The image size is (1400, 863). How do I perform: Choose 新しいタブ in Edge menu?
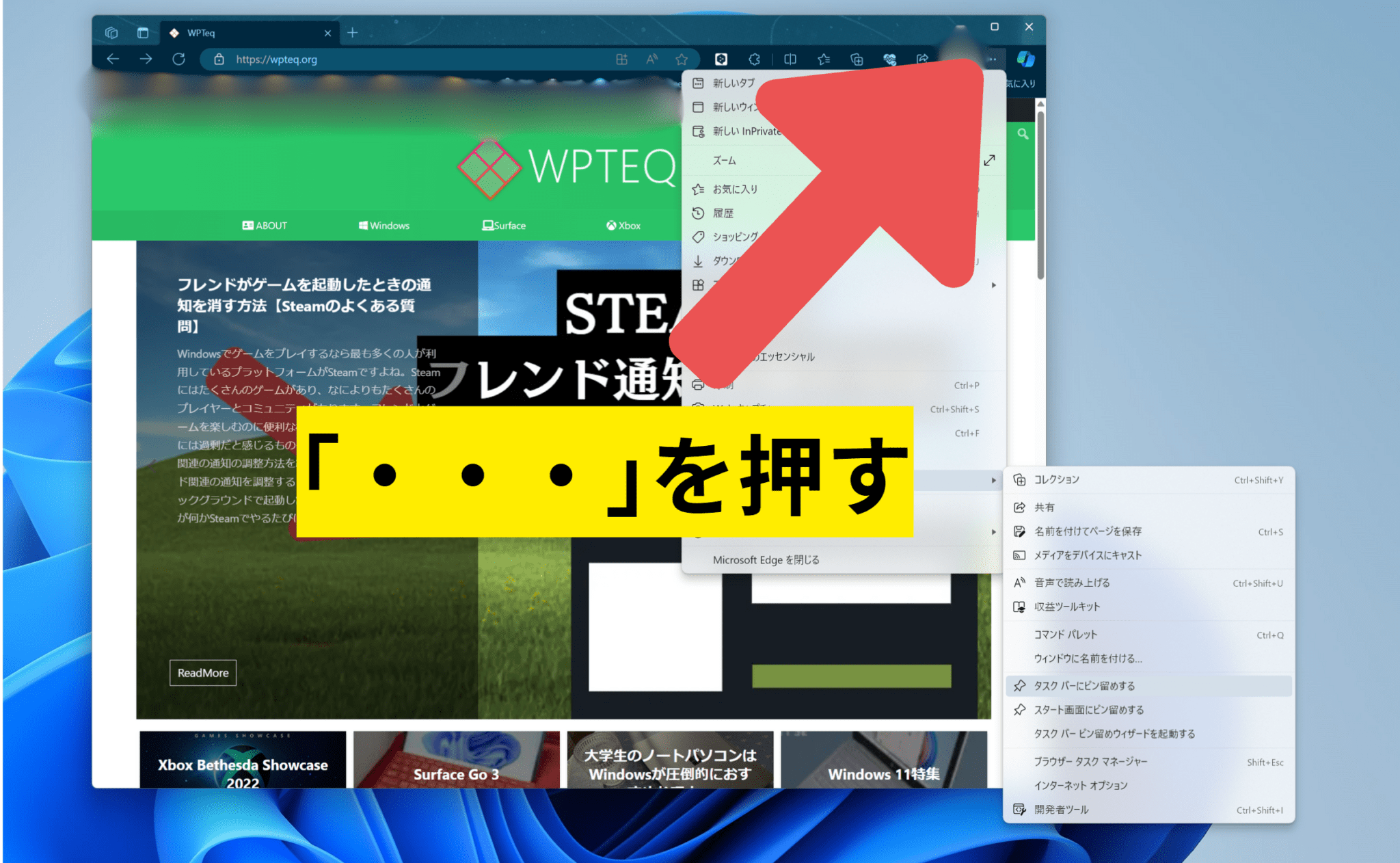(733, 83)
